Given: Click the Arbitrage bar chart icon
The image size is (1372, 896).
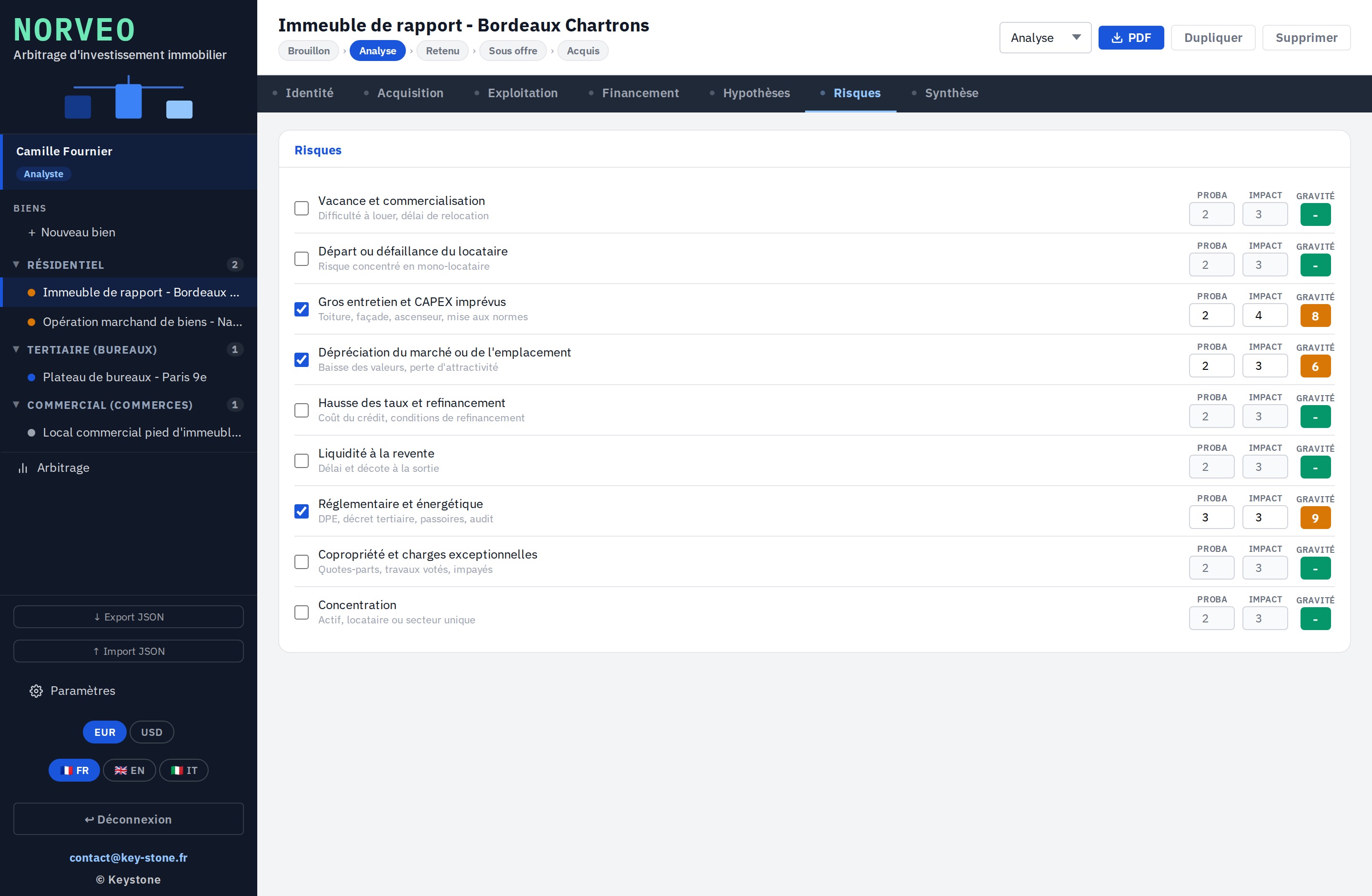Looking at the screenshot, I should coord(22,468).
